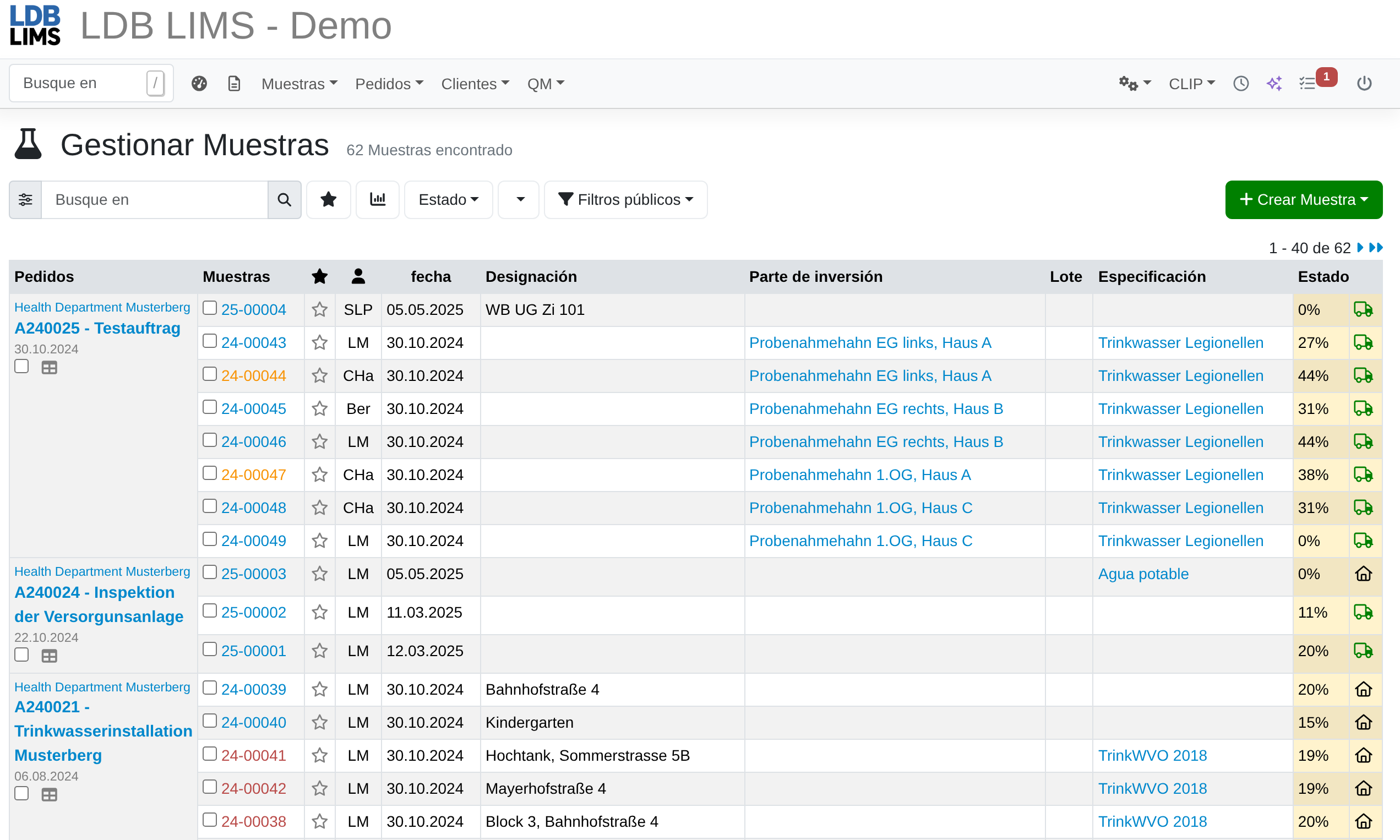Screen dimensions: 1400x840
Task: Star sample 24-00043 as favorite
Action: [320, 343]
